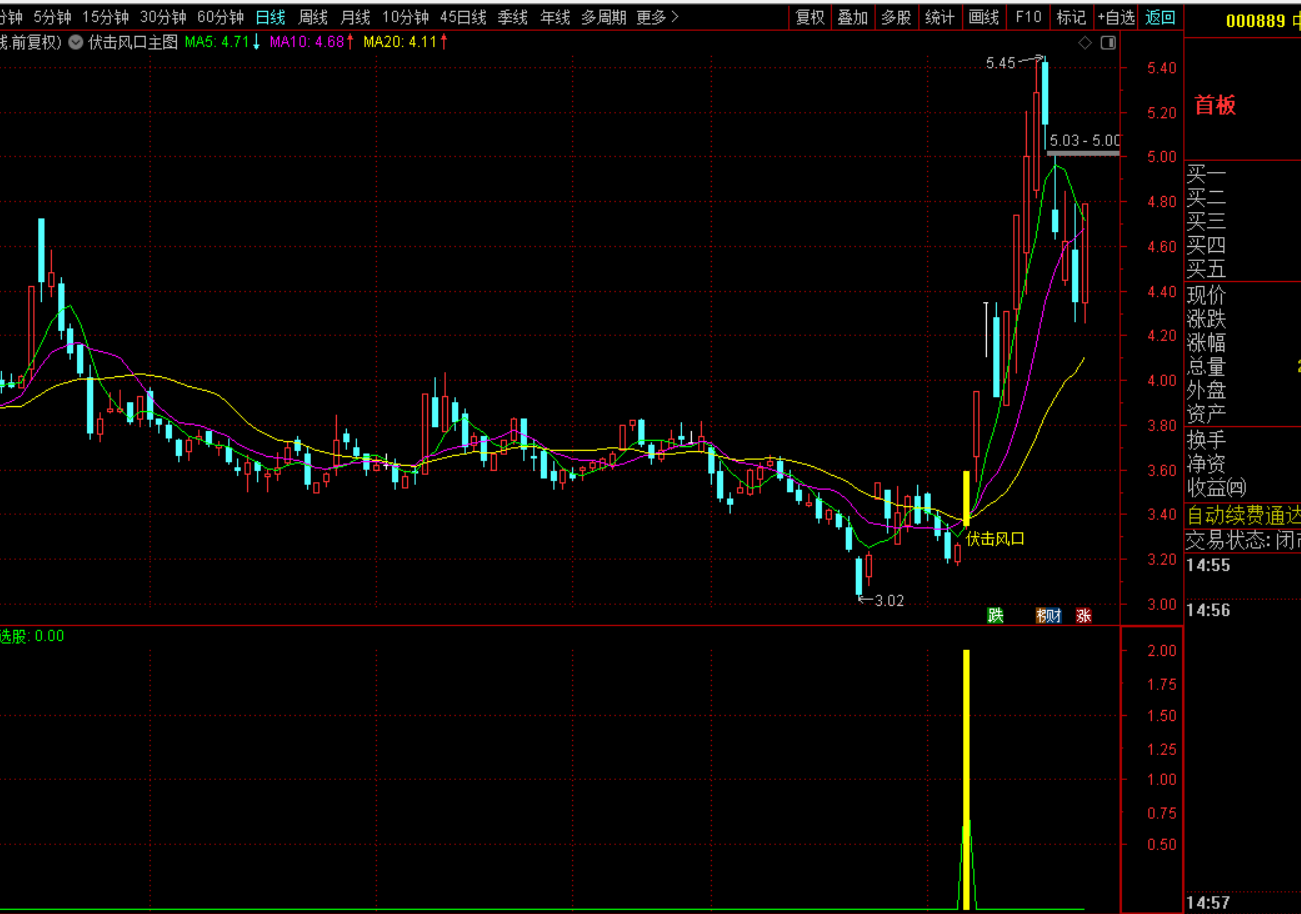Open the indicator dropdown before 伏击风口主图
1301x914 pixels.
point(76,42)
